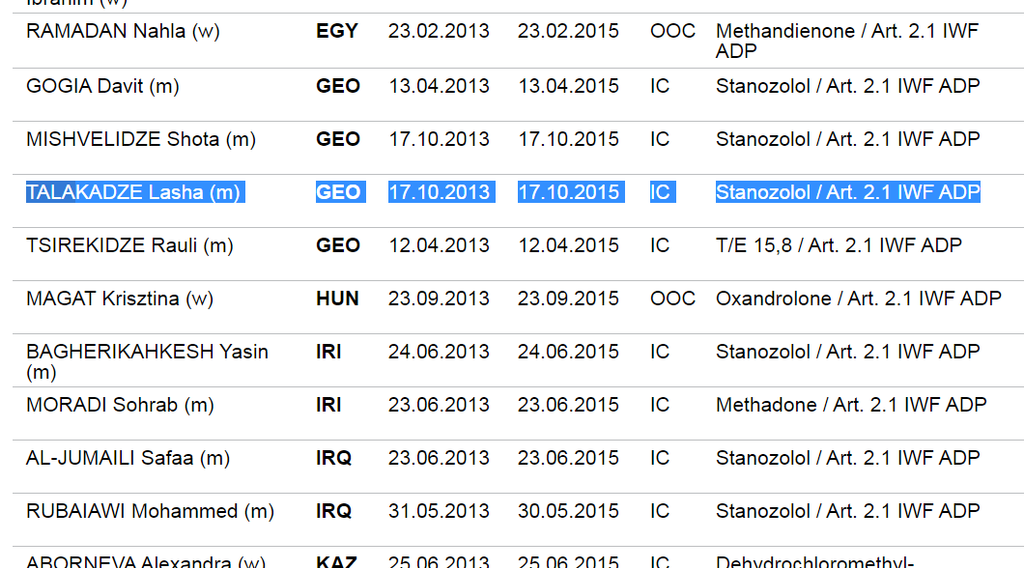This screenshot has width=1024, height=568.
Task: Click the BAGHERIKAHKESH Yasin name cell
Action: [x=146, y=352]
